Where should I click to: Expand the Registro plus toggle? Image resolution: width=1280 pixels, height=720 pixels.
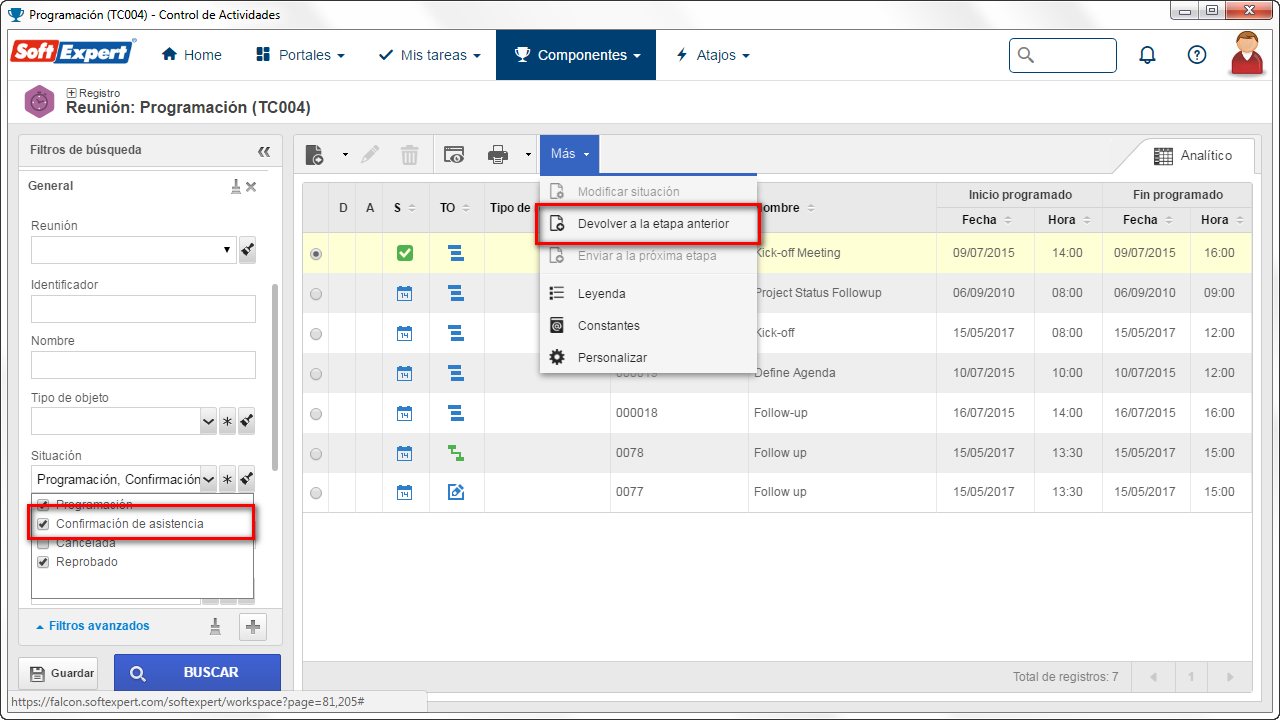pos(71,93)
